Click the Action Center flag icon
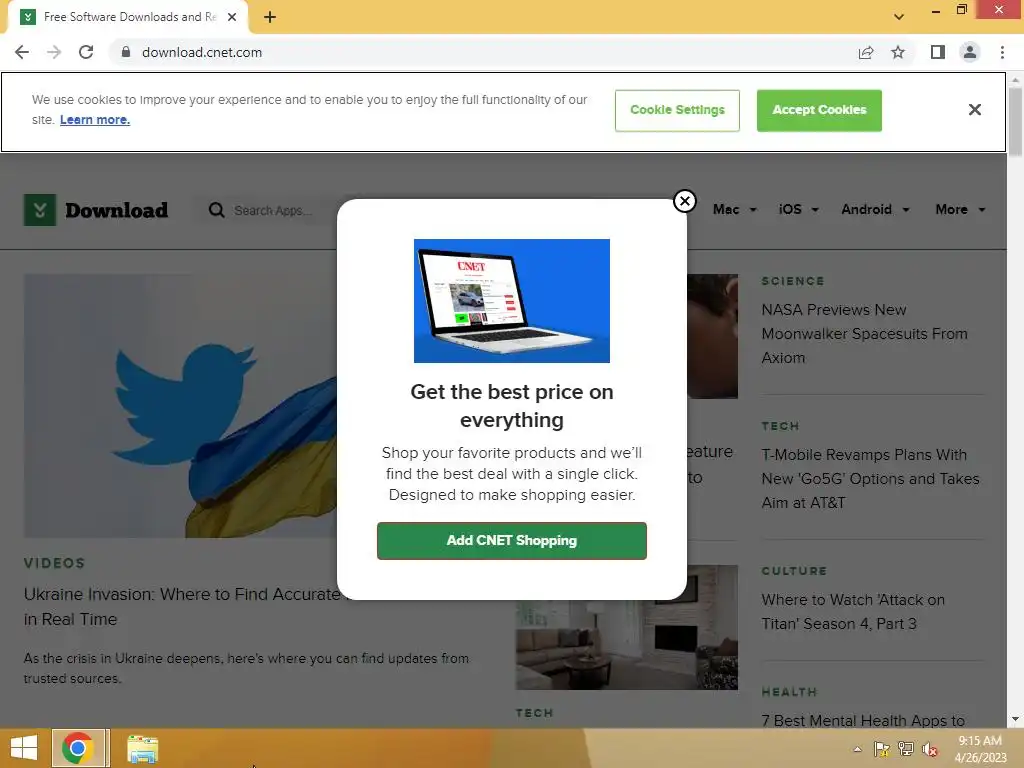The width and height of the screenshot is (1024, 768). [882, 749]
